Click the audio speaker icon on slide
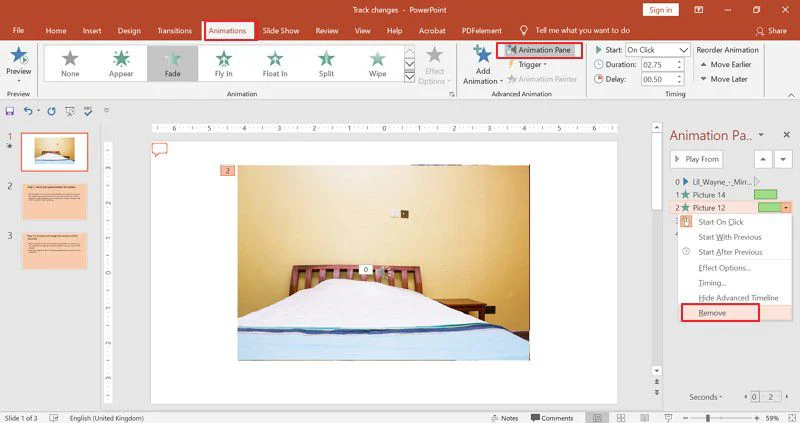The width and height of the screenshot is (800, 423). 384,273
